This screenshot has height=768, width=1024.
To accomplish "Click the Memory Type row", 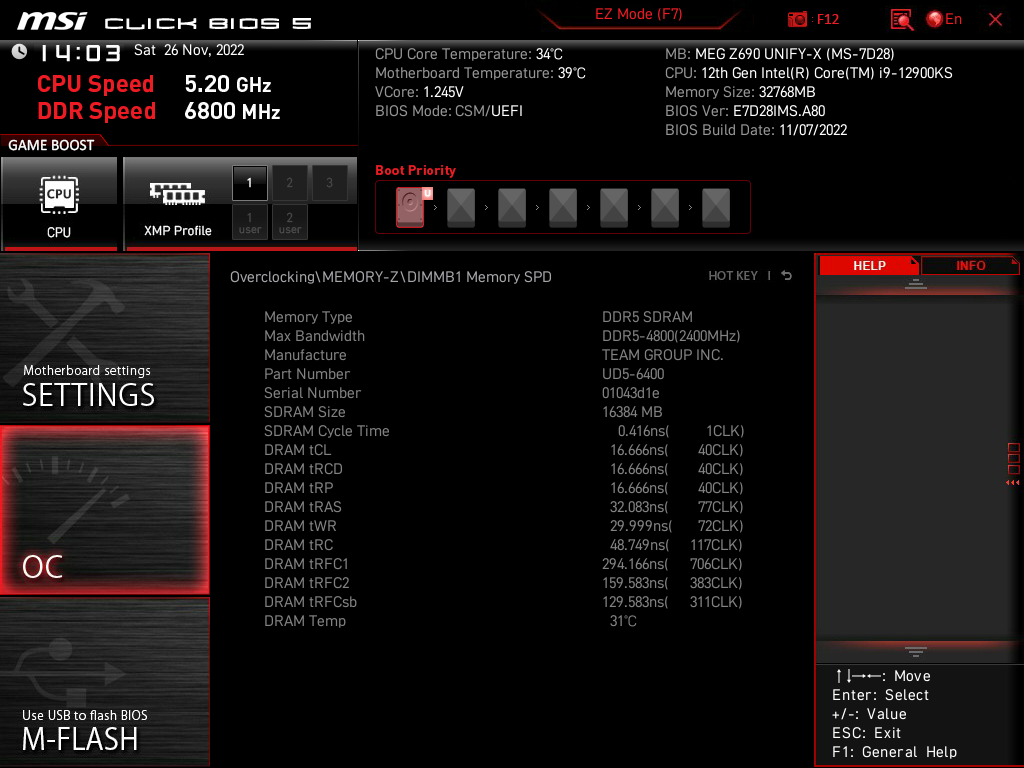I will 504,317.
